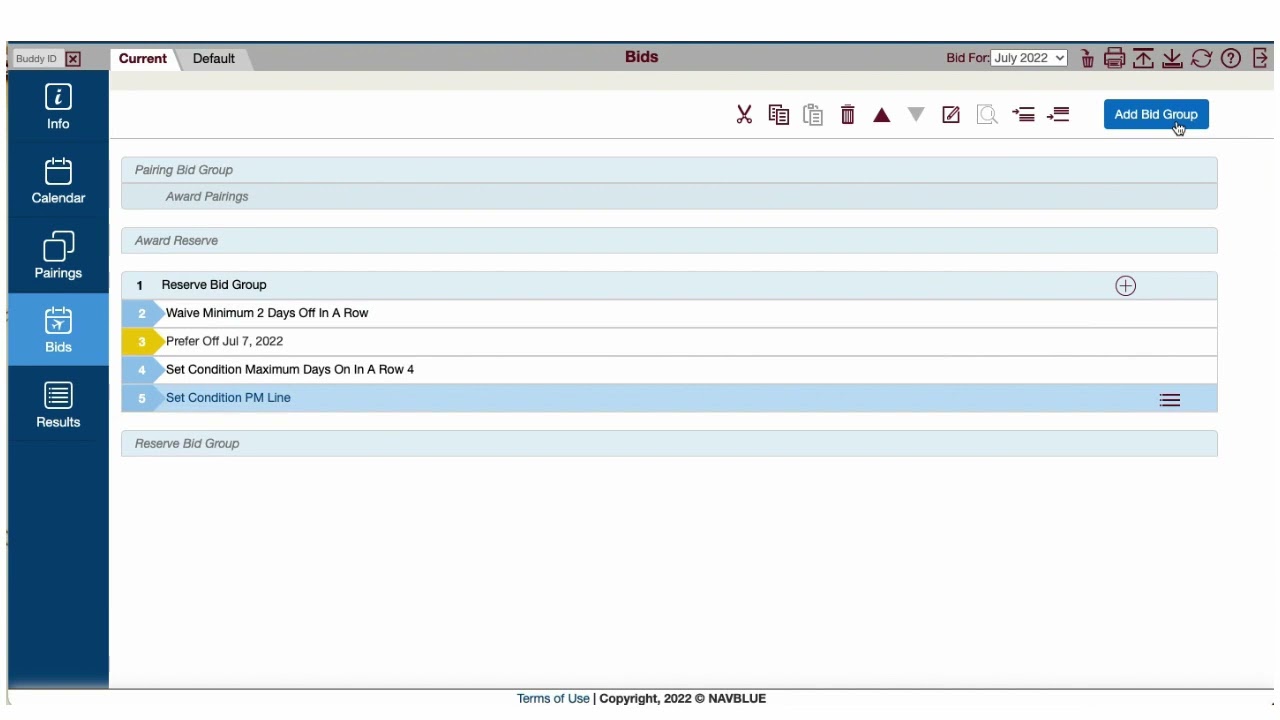Viewport: 1280px width, 720px height.
Task: Select the Award Reserve row
Action: pyautogui.click(x=669, y=240)
